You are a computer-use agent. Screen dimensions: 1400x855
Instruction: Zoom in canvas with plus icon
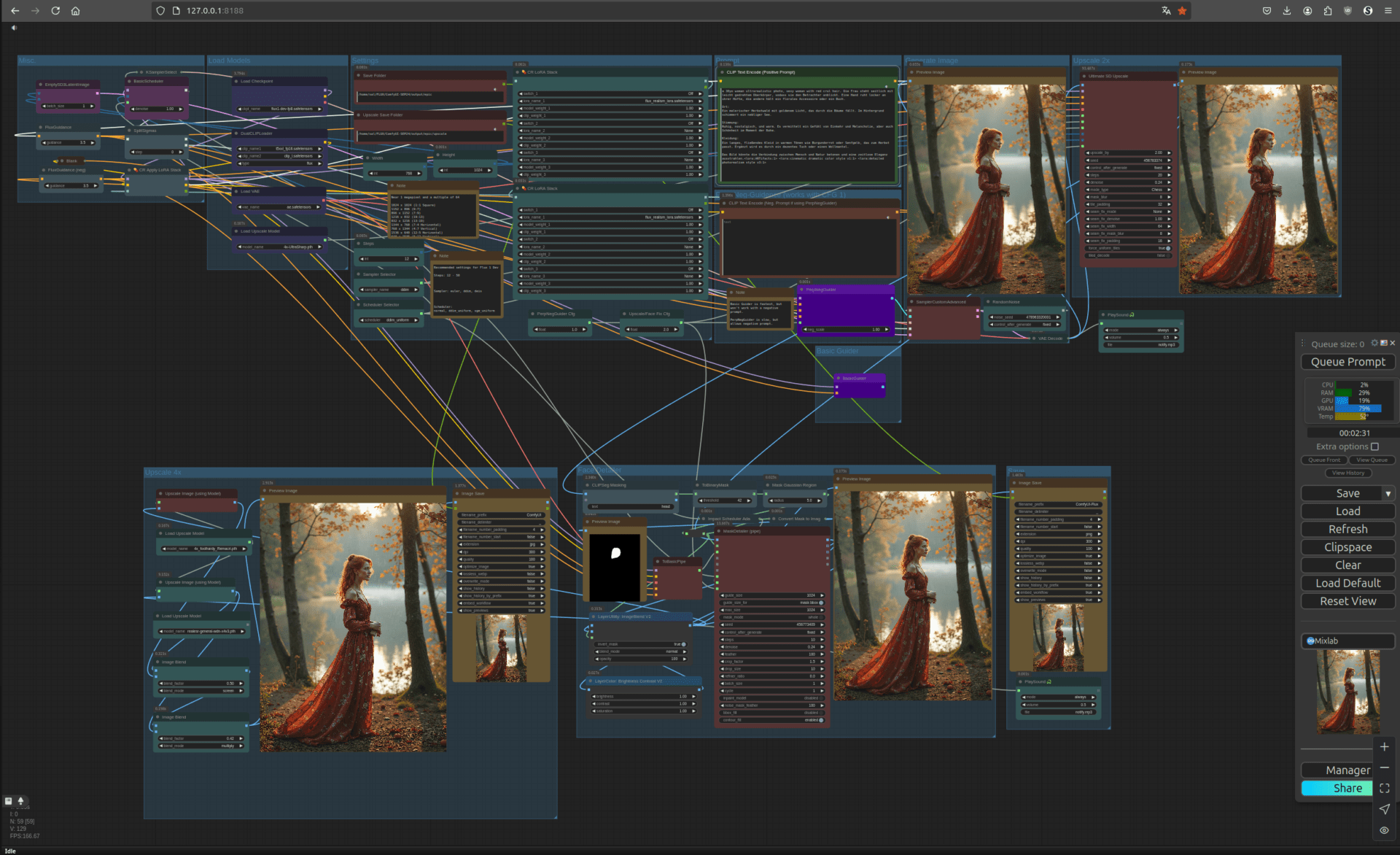pyautogui.click(x=1384, y=747)
